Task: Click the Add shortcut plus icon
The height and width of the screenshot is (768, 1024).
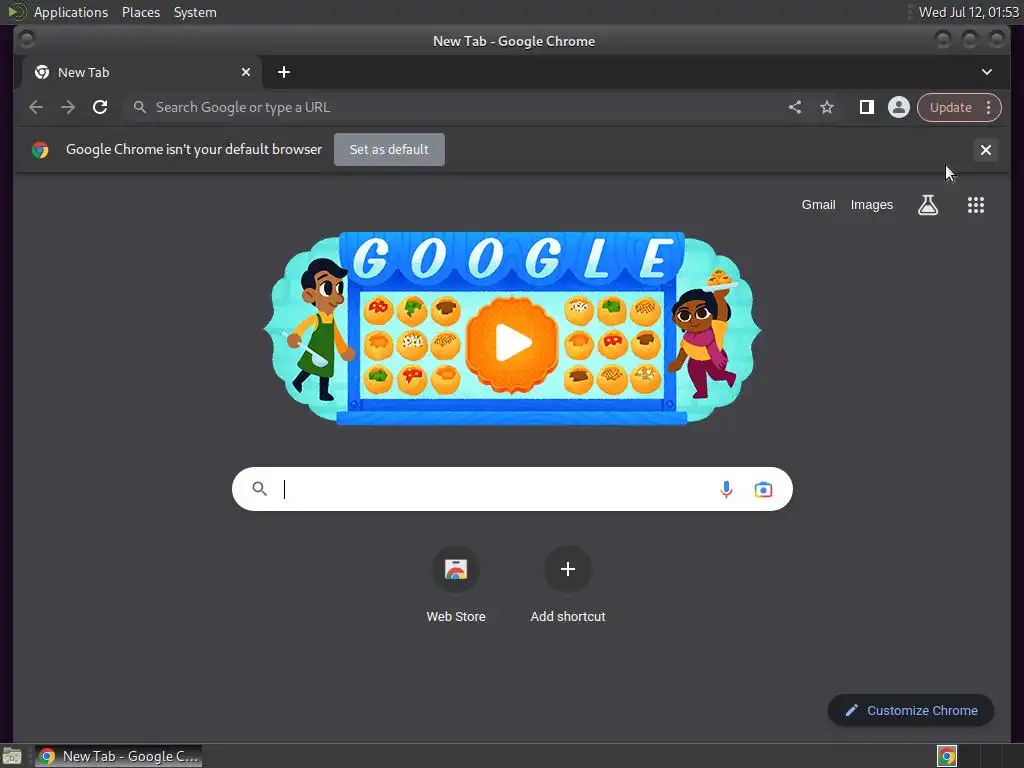Action: tap(568, 569)
